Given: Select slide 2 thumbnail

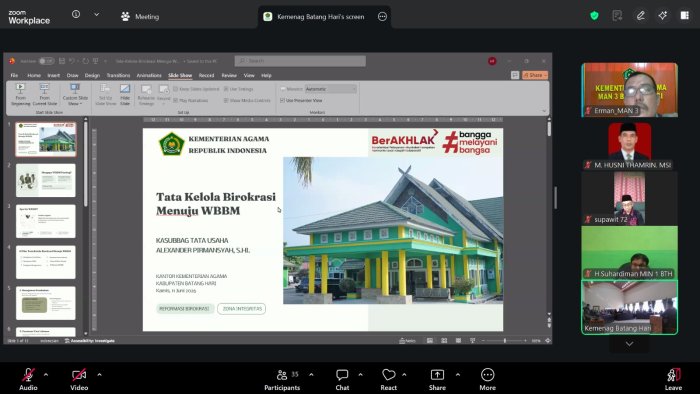Looking at the screenshot, I should (x=46, y=180).
